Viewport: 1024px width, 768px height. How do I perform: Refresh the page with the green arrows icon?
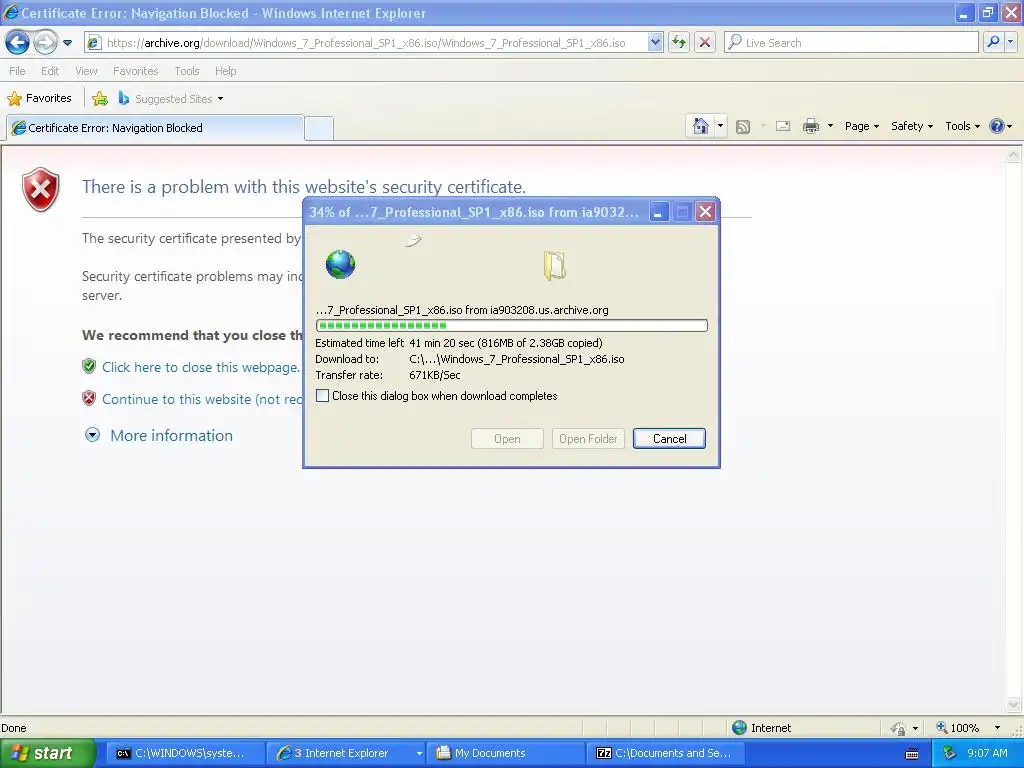pos(679,43)
